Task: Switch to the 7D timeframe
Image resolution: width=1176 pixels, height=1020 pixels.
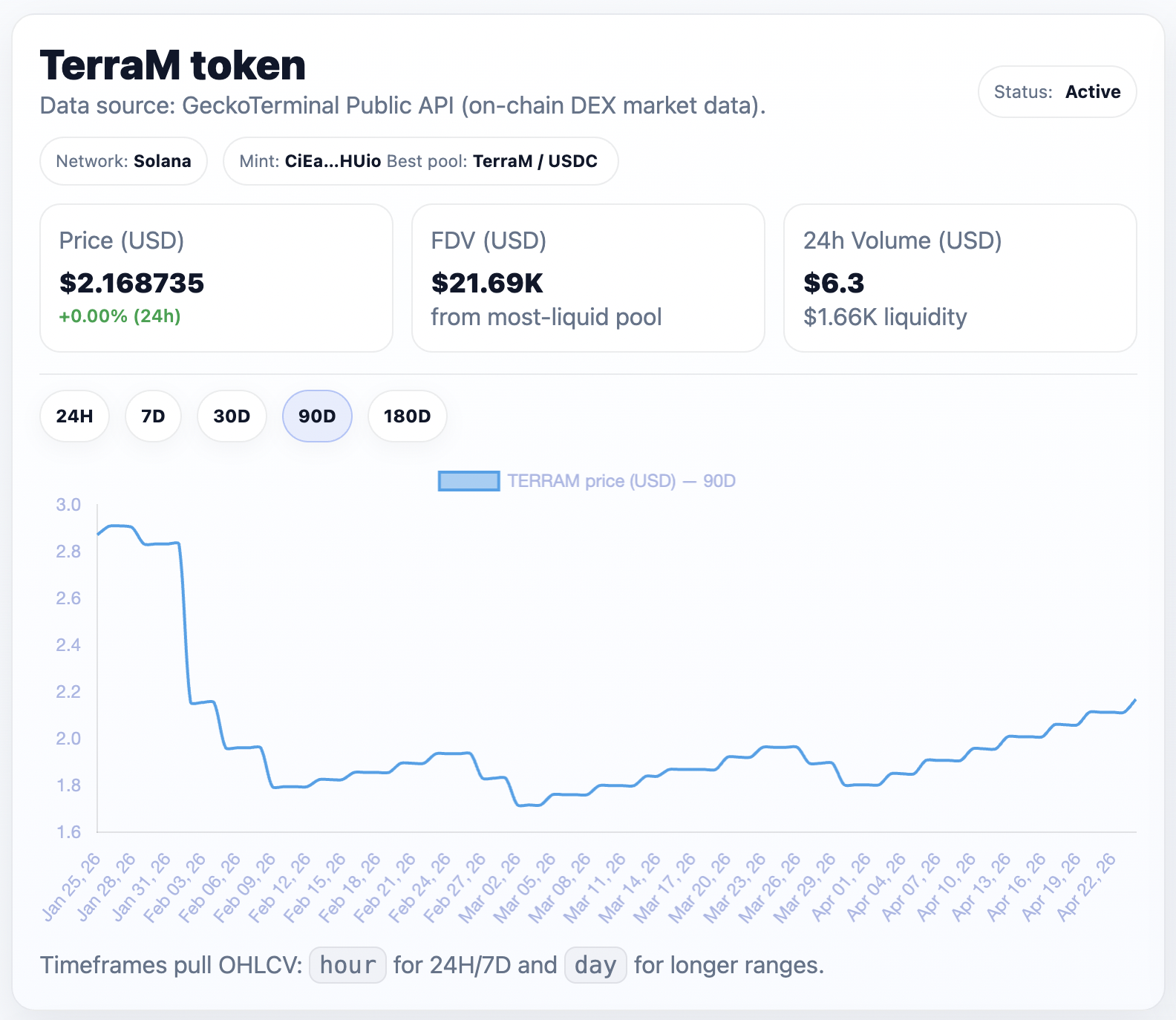Action: (x=153, y=416)
